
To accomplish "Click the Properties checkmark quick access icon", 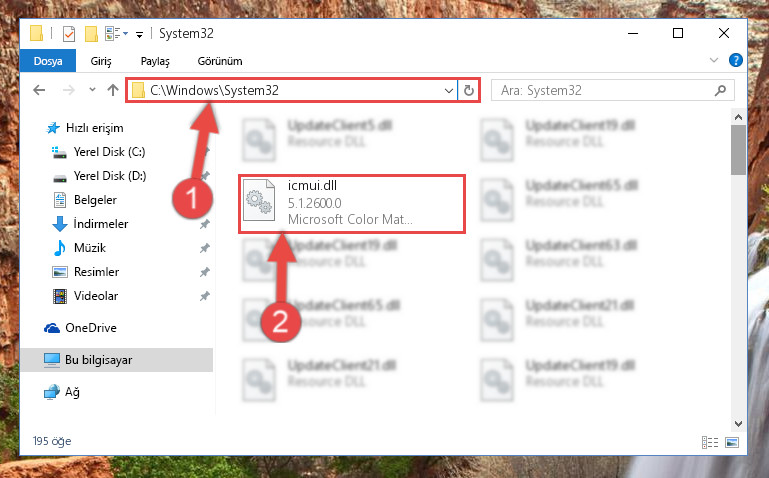I will tap(69, 34).
